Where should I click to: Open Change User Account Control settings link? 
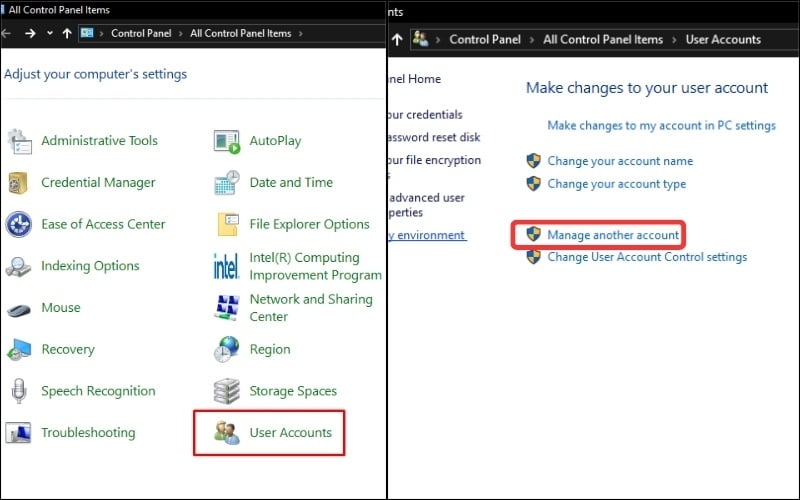pyautogui.click(x=647, y=257)
